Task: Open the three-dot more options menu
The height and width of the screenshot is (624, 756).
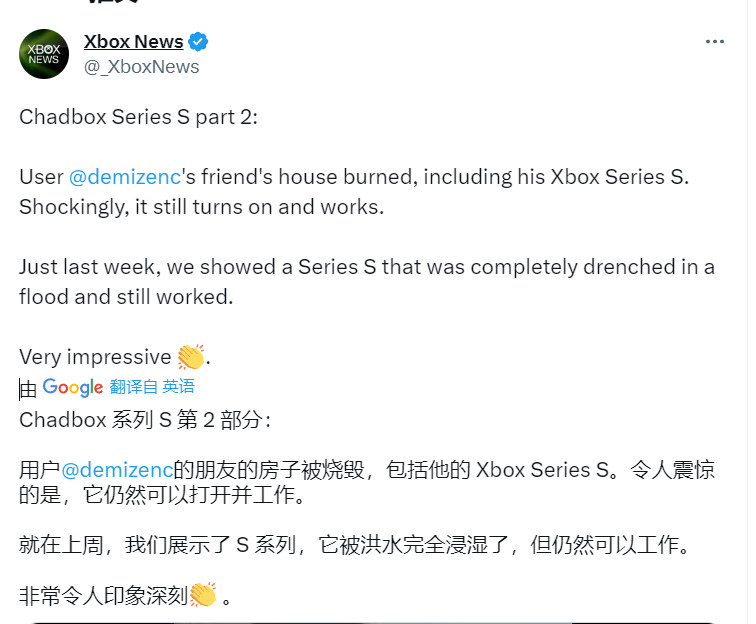Action: click(x=714, y=42)
